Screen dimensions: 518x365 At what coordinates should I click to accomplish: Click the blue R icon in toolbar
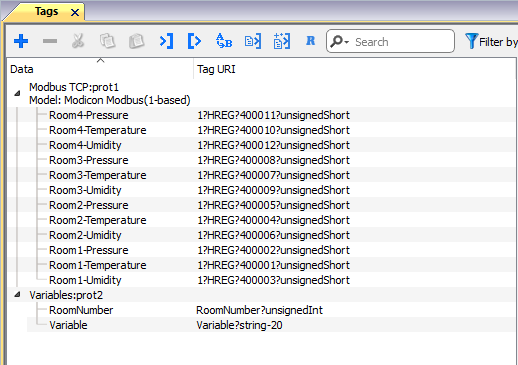[x=311, y=41]
